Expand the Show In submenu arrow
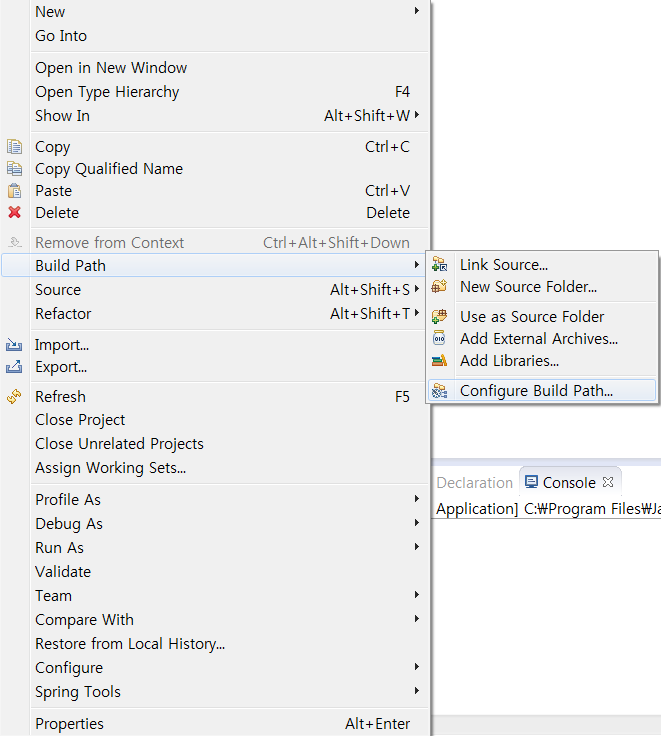 click(416, 115)
